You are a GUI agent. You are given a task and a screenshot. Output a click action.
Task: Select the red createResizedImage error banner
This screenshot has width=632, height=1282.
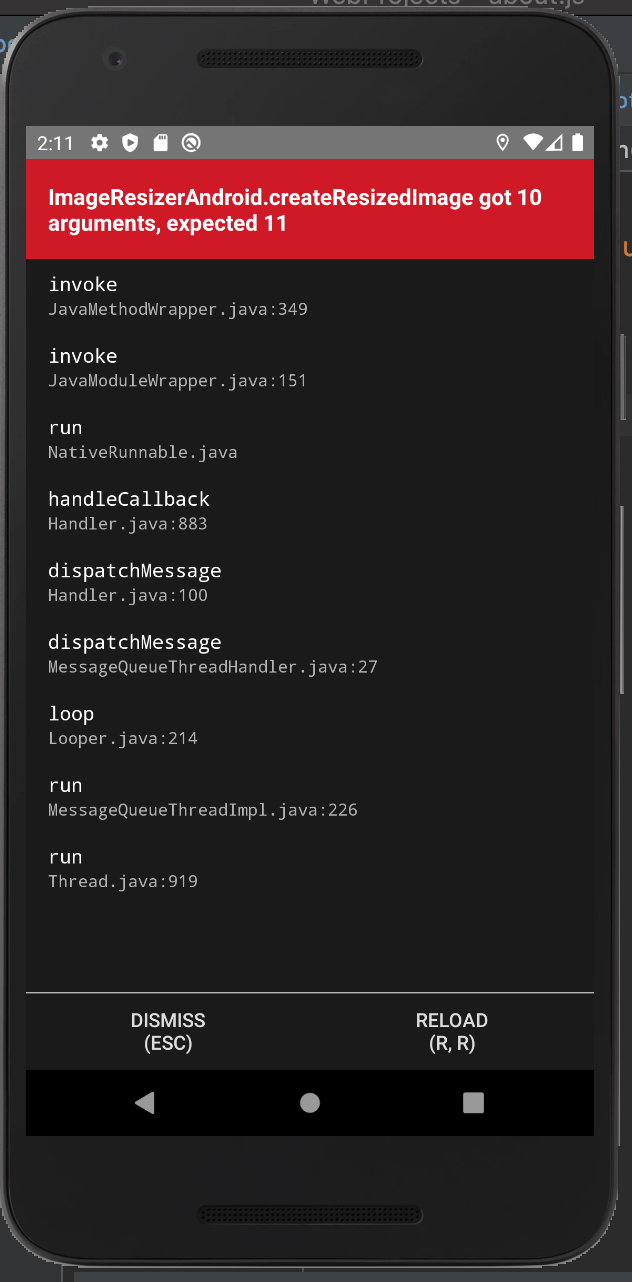tap(310, 209)
